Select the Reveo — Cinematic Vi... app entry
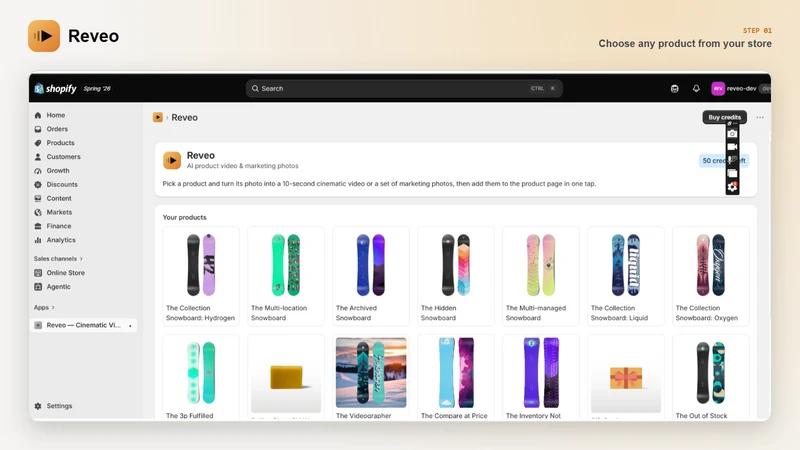This screenshot has height=450, width=800. tap(84, 325)
